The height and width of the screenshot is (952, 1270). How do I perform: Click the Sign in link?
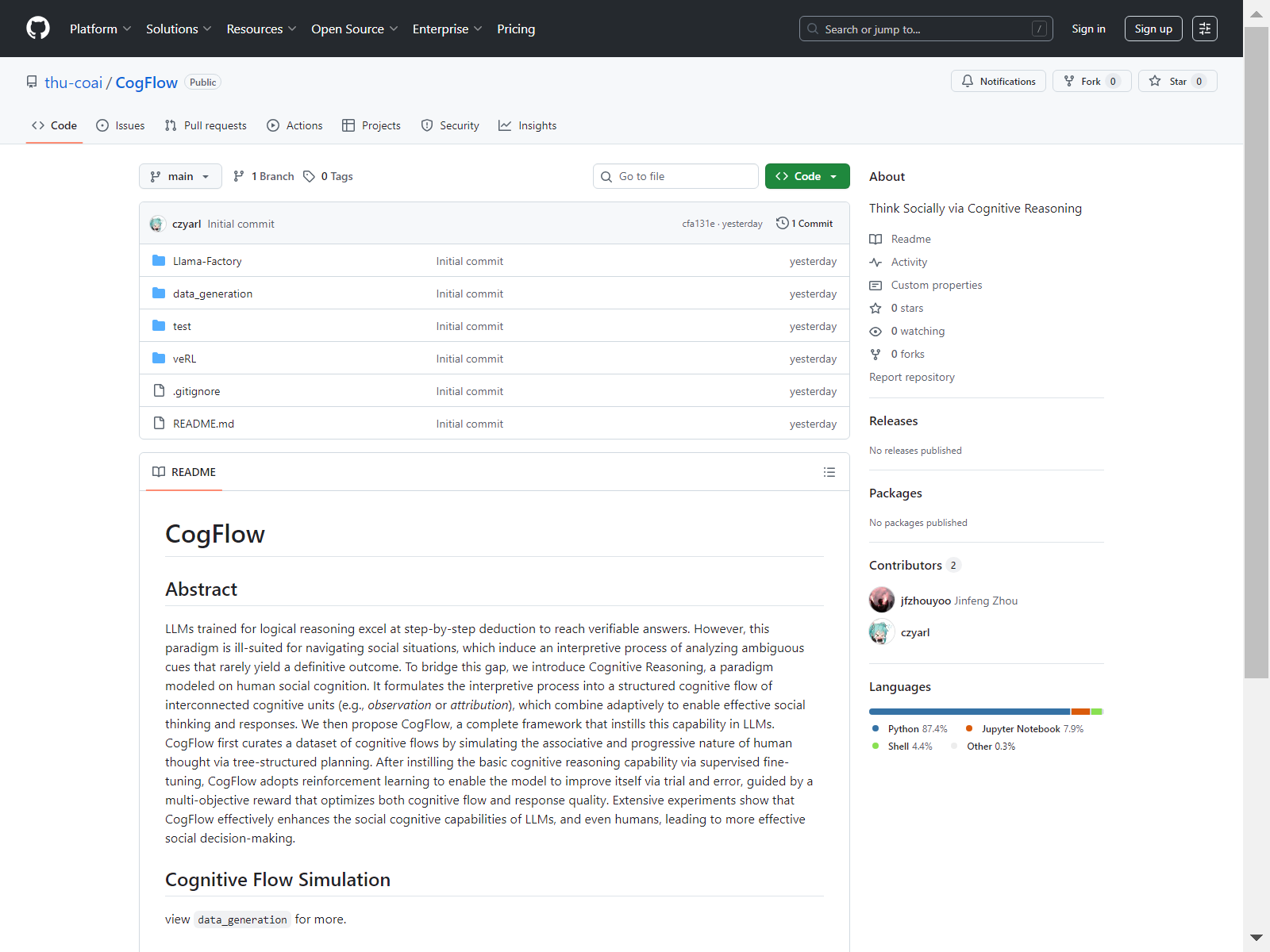1088,29
